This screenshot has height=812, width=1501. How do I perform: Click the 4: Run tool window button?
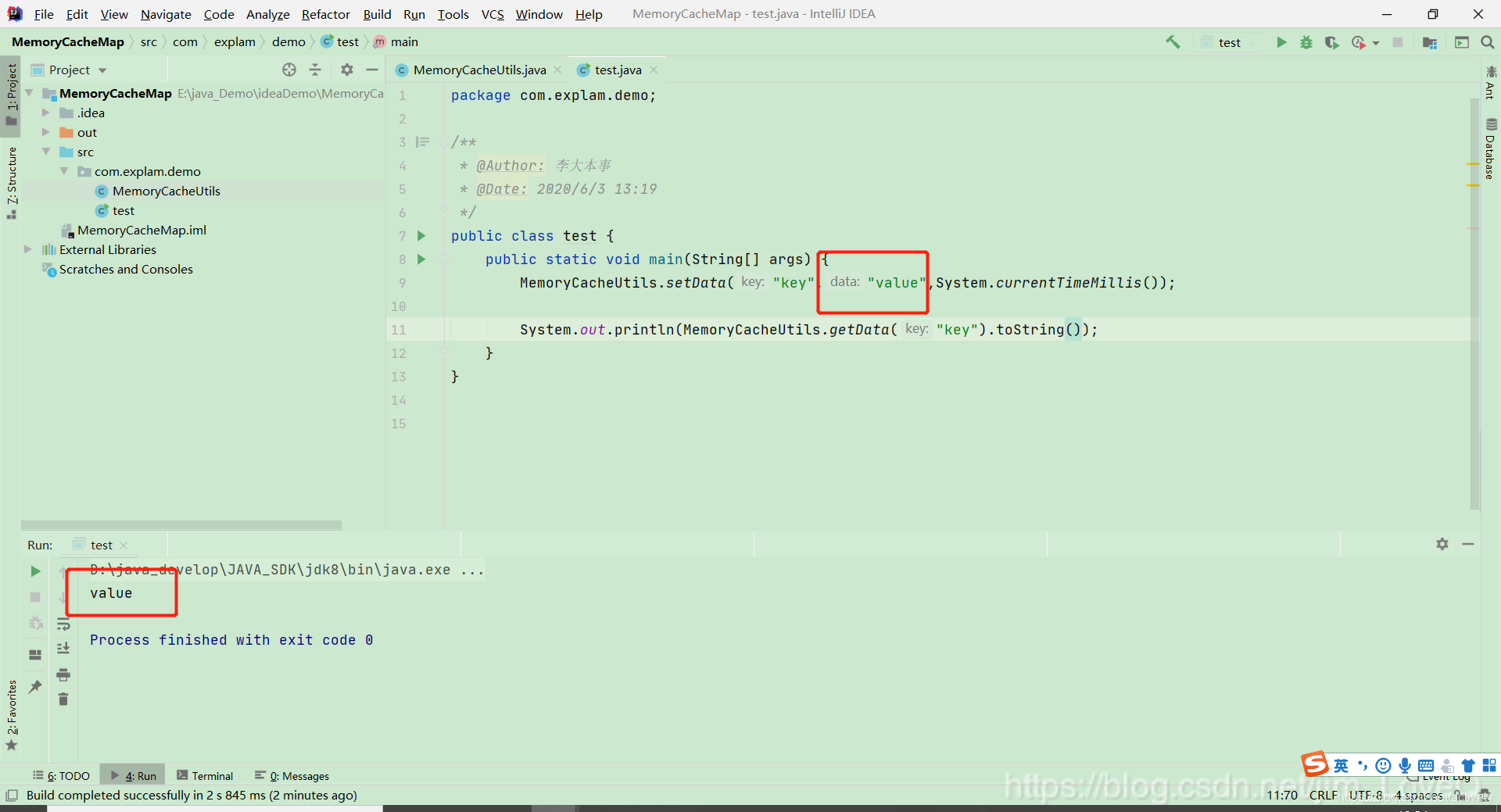click(x=134, y=775)
